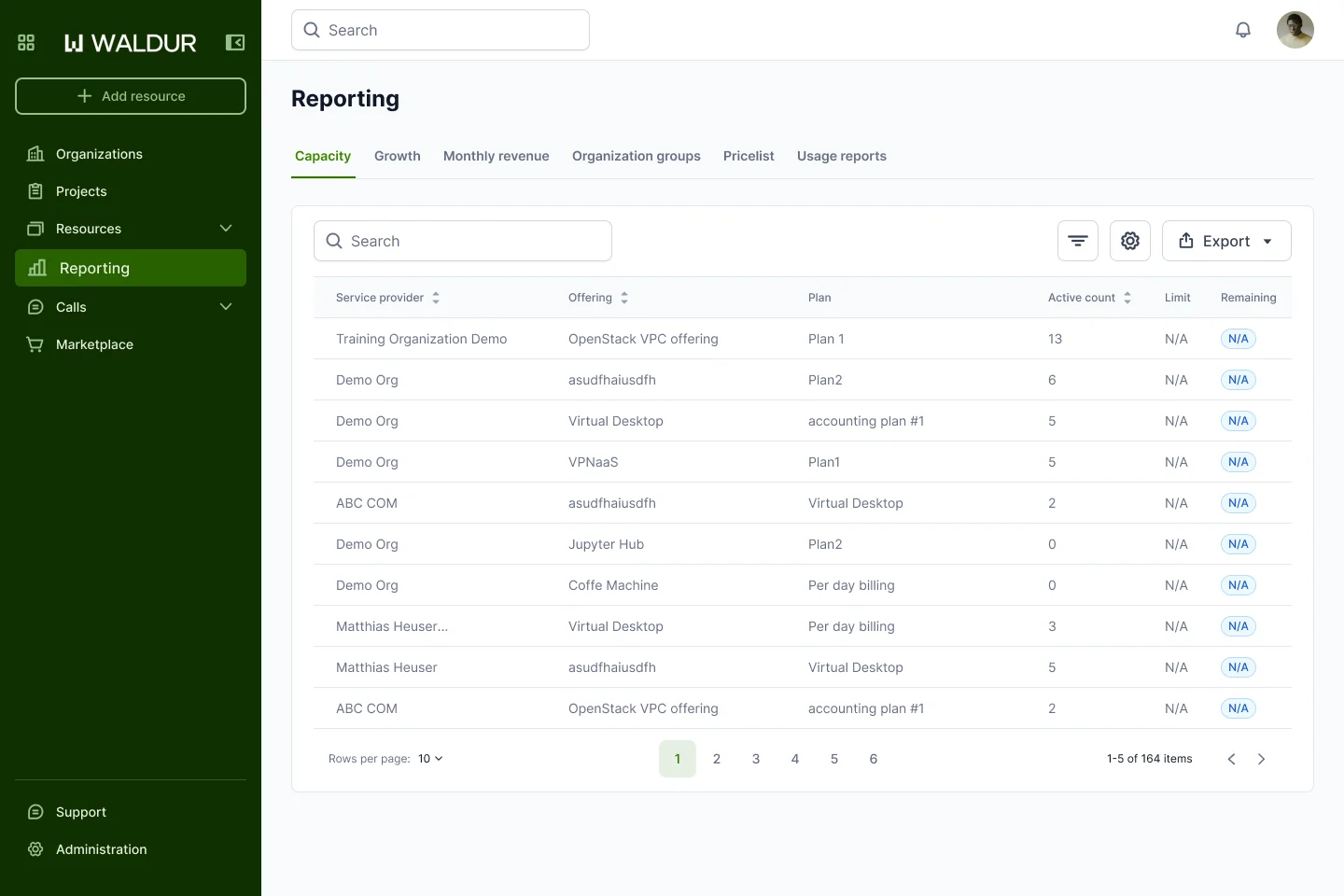The width and height of the screenshot is (1344, 896).
Task: Select the Capacity tab
Action: click(323, 156)
